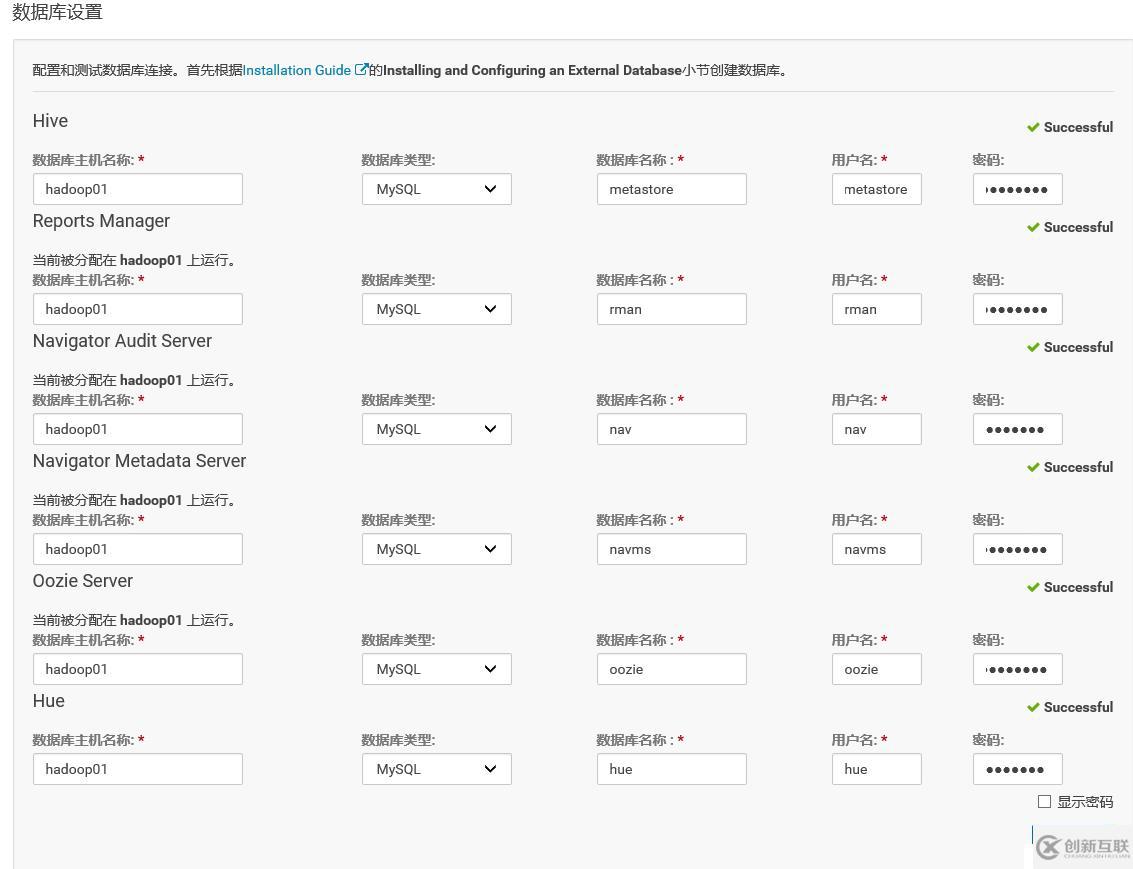Open Navigator Audit Server database type dropdown

pos(436,429)
